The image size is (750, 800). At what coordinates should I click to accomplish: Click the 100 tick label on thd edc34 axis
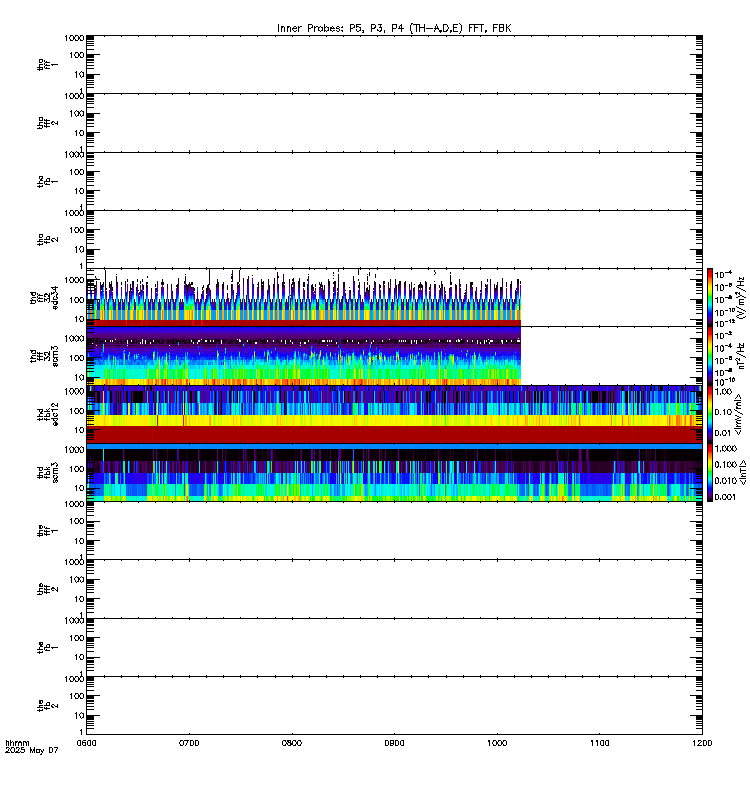[x=77, y=299]
